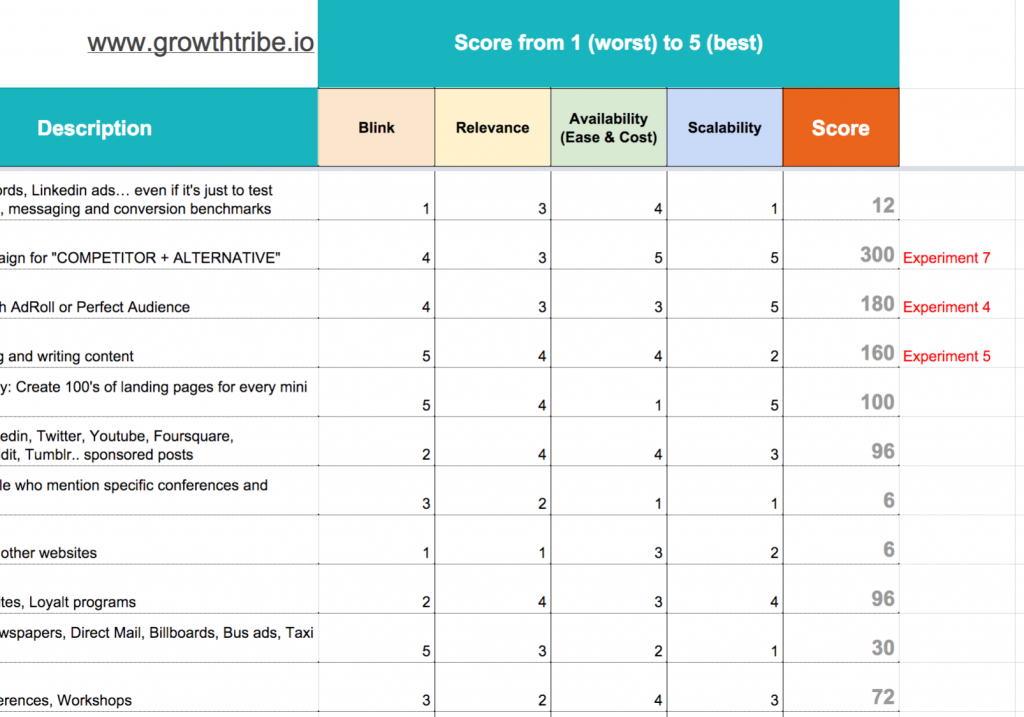This screenshot has height=717, width=1024.
Task: Select the Relevance column header
Action: click(492, 128)
